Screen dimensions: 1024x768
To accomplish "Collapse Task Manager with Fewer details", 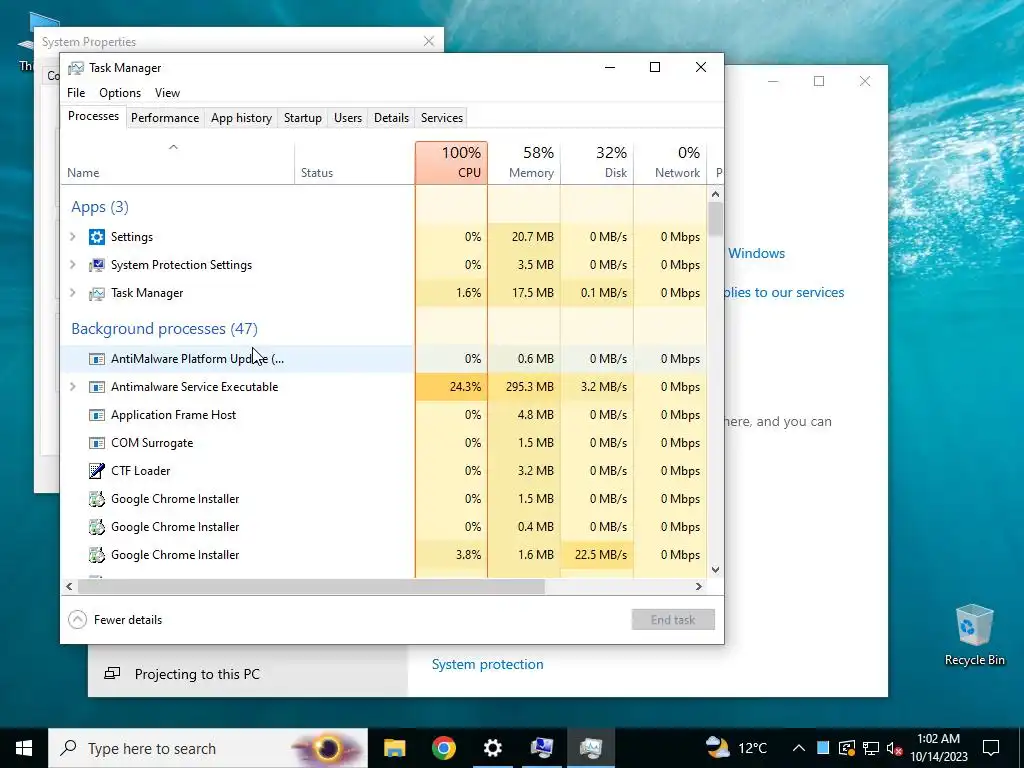I will (x=115, y=620).
